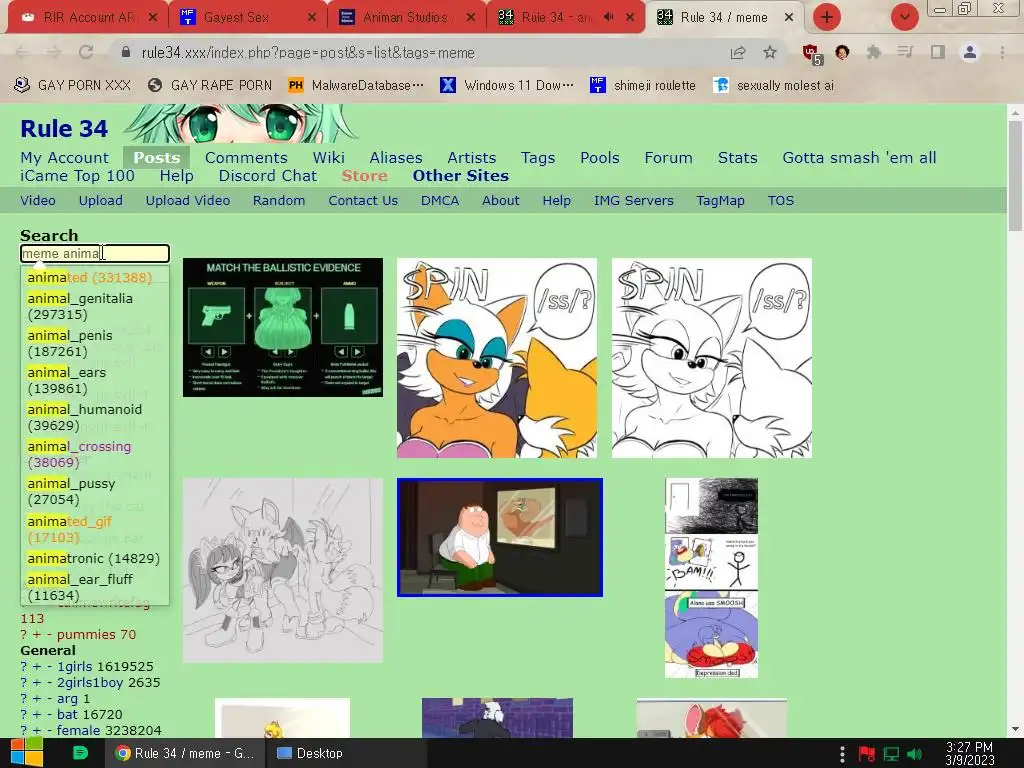Screen dimensions: 1024x768
Task: Open the Windows Start menu
Action: (26, 753)
